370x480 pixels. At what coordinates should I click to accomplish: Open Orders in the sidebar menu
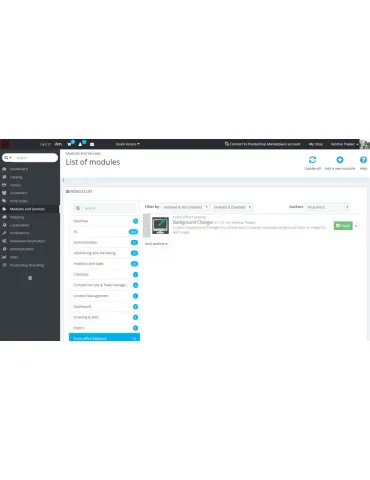tap(15, 185)
